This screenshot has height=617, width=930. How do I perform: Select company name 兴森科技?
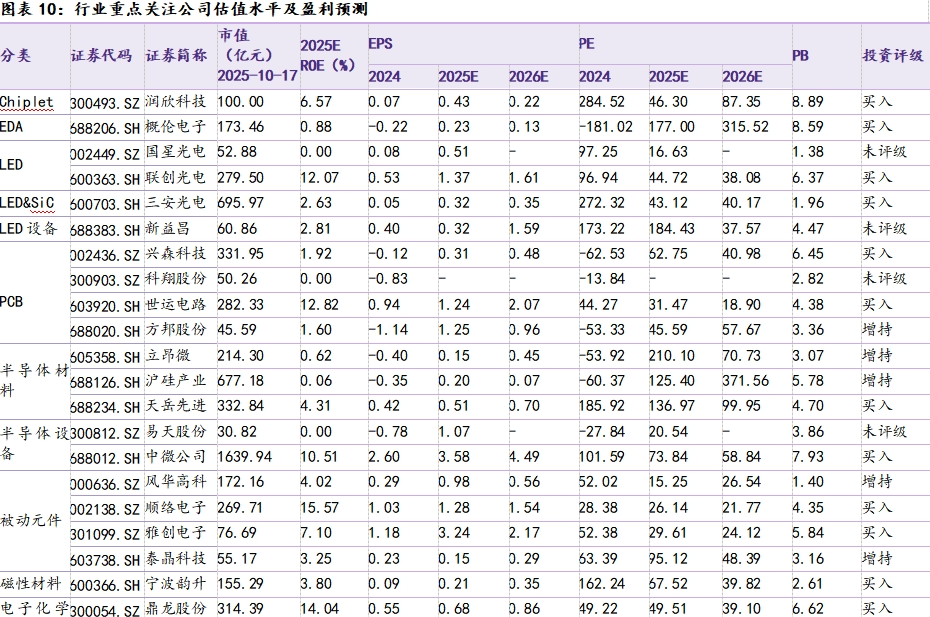[x=176, y=253]
